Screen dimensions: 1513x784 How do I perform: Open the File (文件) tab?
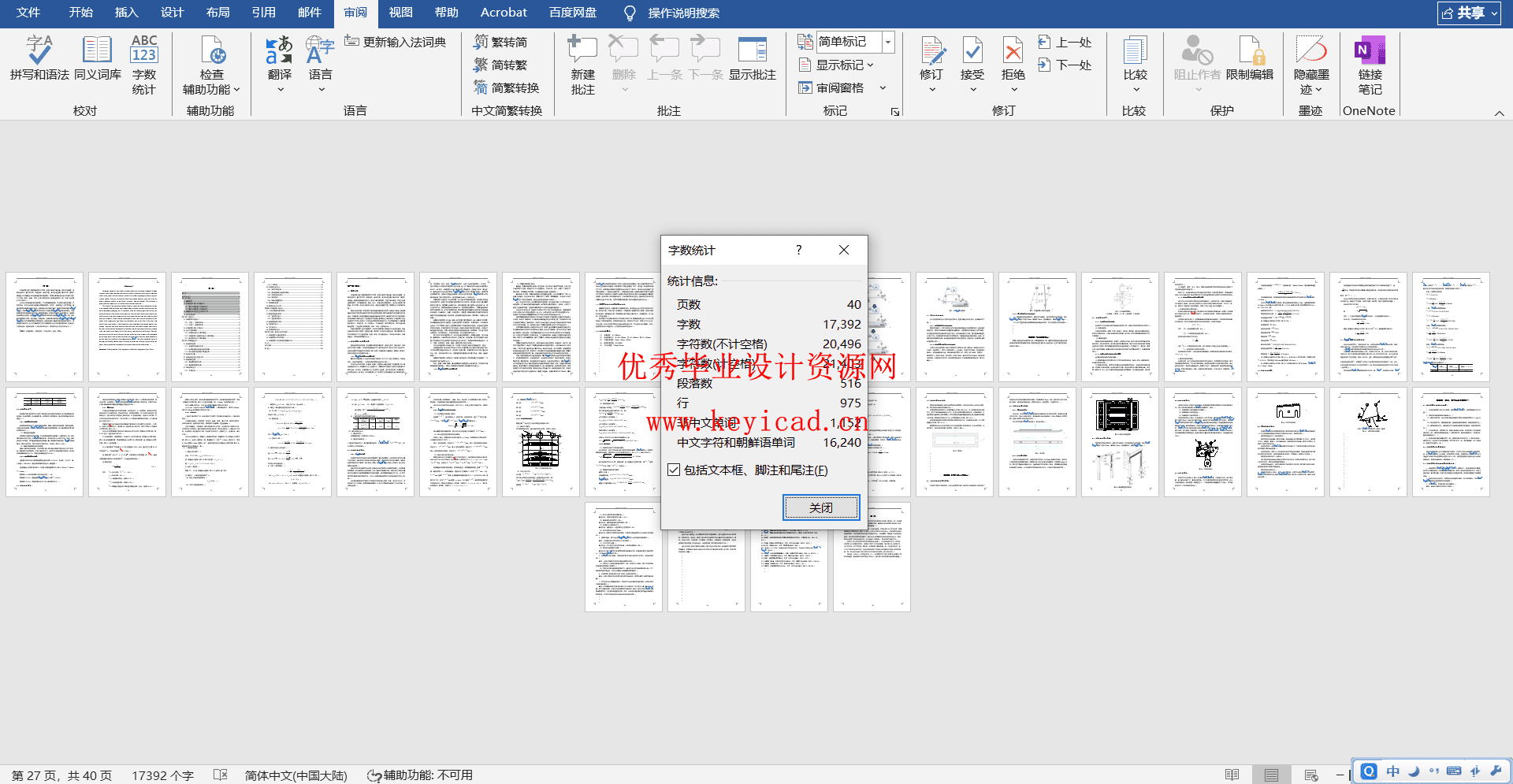(x=28, y=13)
